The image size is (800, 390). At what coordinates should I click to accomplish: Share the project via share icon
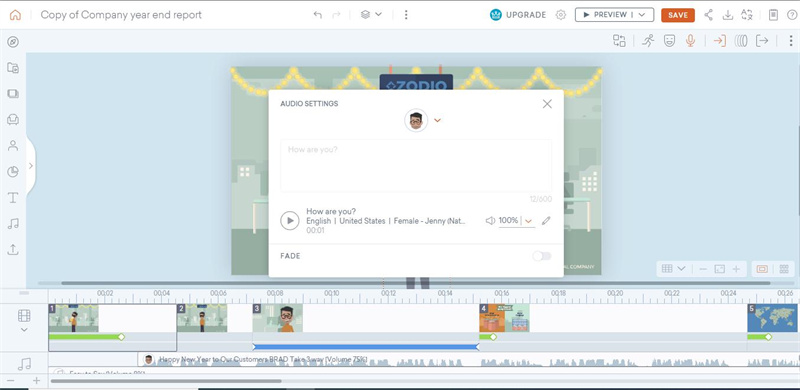[708, 15]
